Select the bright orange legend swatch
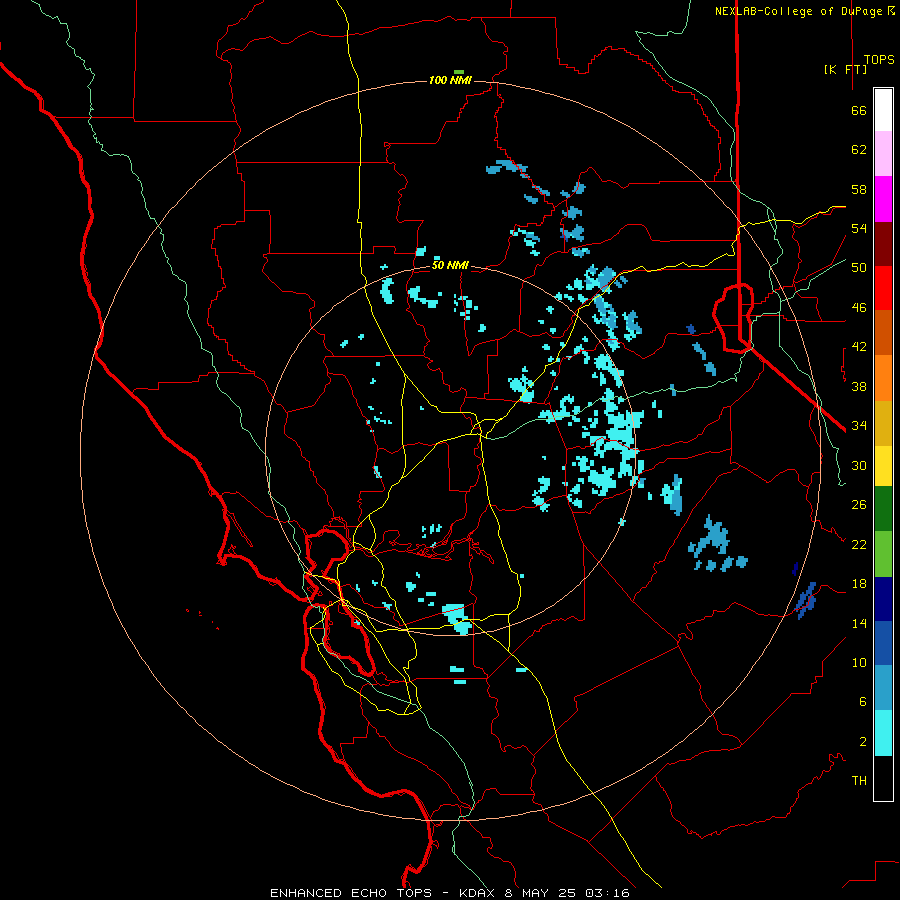The image size is (900, 900). (x=883, y=377)
